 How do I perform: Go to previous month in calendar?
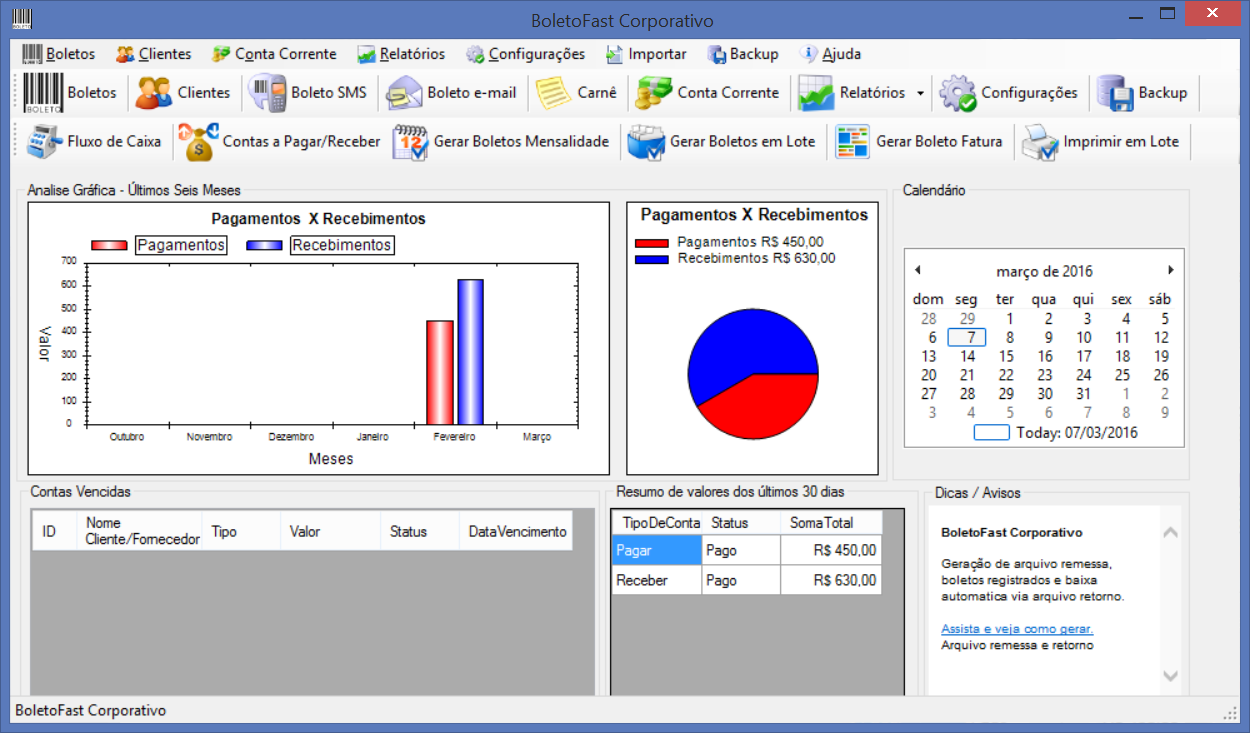click(x=918, y=270)
